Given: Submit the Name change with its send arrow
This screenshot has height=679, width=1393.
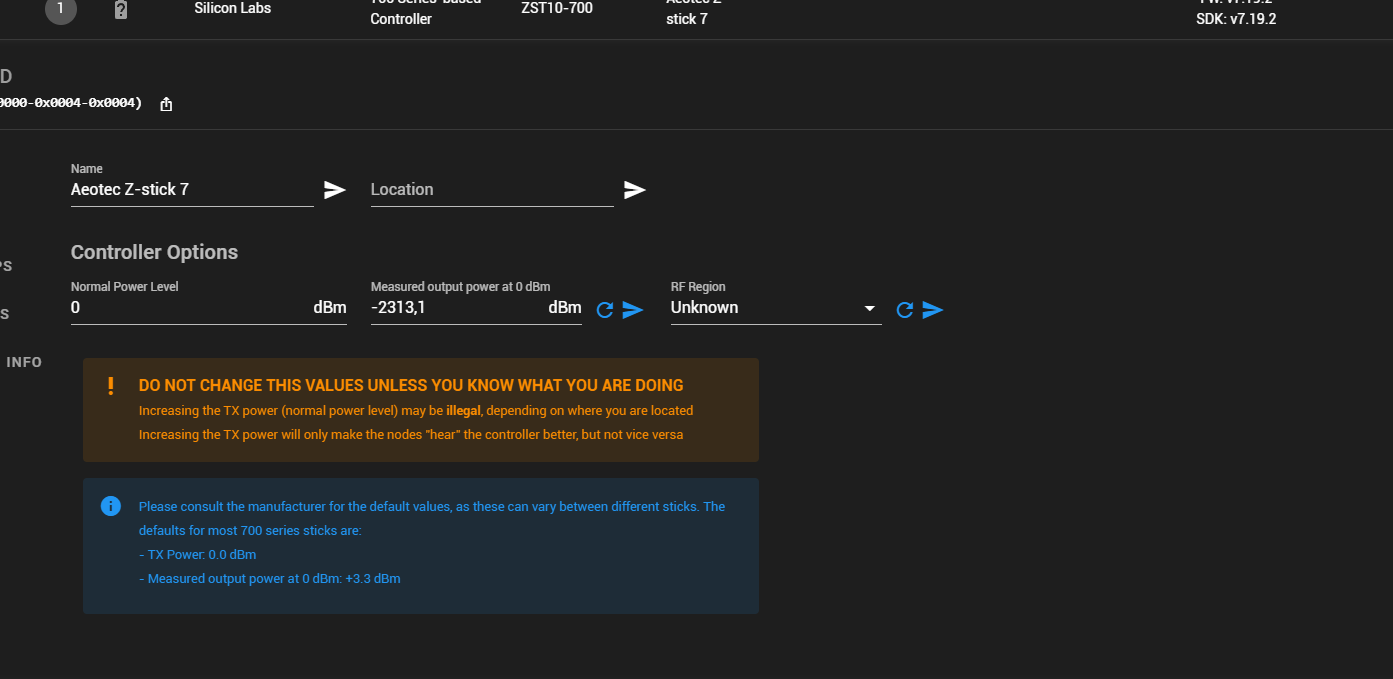Looking at the screenshot, I should tap(334, 189).
